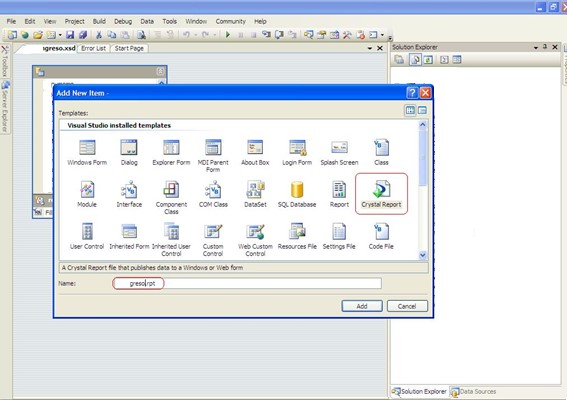567x400 pixels.
Task: Click the Open File folder icon
Action: tap(38, 35)
